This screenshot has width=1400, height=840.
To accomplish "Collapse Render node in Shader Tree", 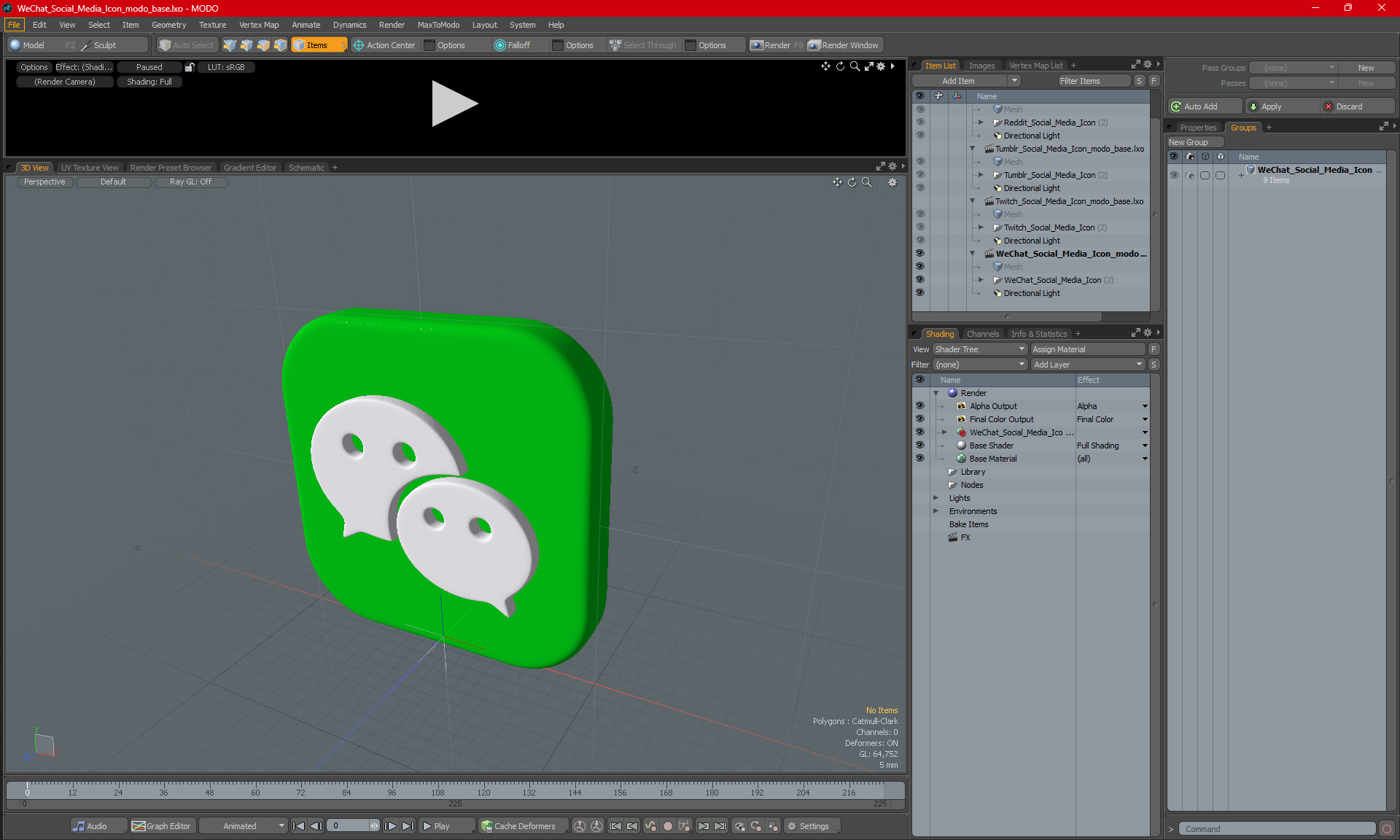I will click(936, 393).
